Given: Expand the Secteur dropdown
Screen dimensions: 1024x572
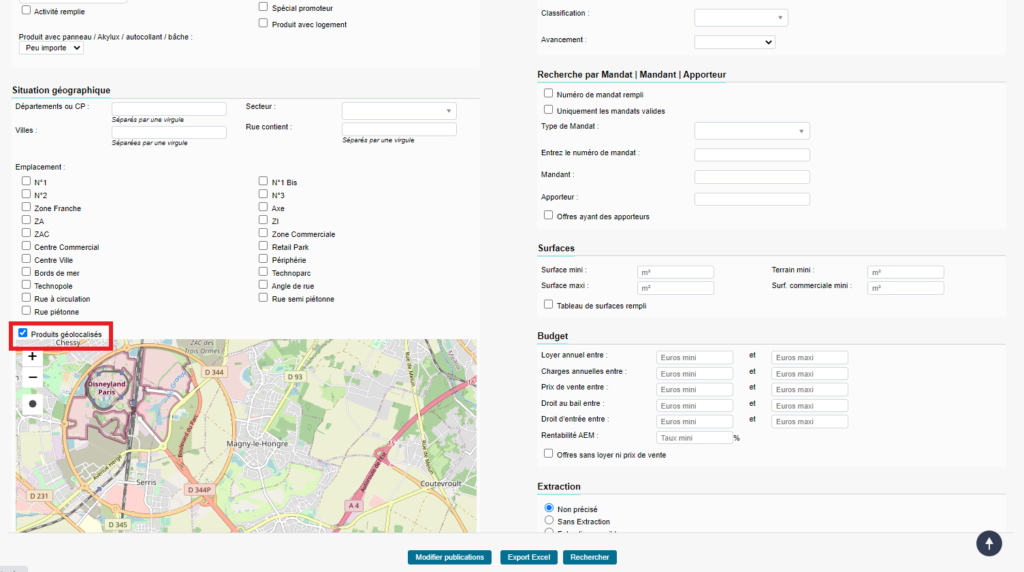Looking at the screenshot, I should 399,111.
